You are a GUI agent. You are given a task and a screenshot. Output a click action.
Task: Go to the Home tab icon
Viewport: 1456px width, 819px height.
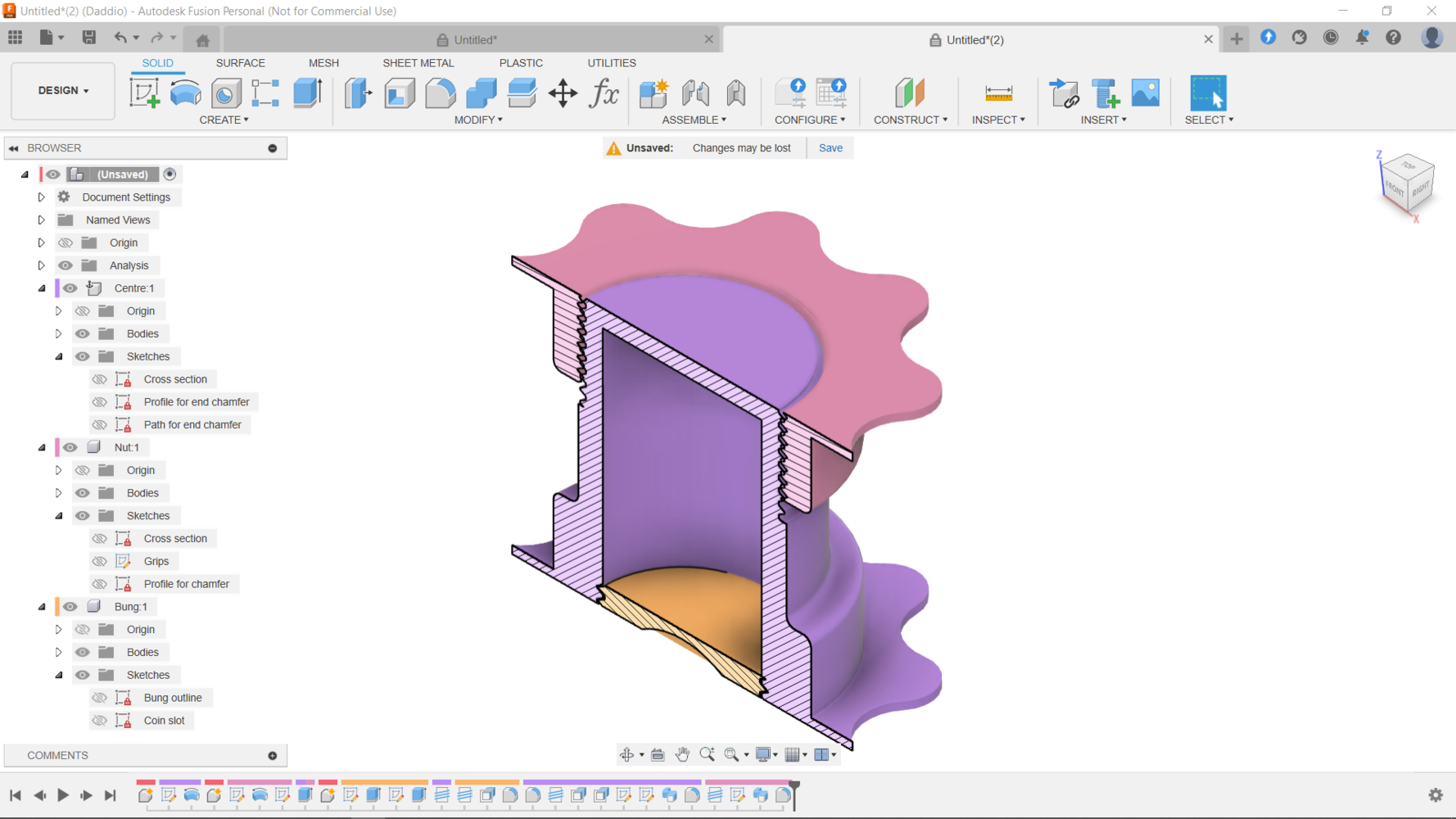point(203,39)
